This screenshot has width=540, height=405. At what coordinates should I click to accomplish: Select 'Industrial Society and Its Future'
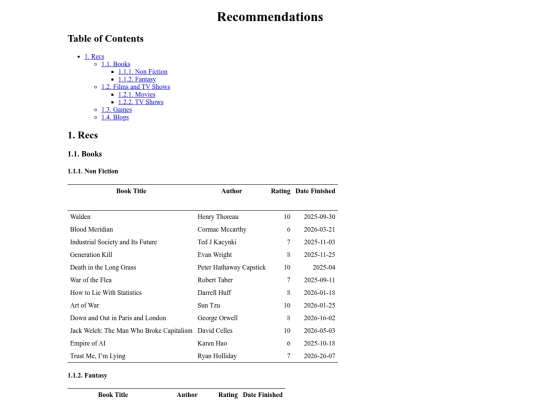coord(113,242)
